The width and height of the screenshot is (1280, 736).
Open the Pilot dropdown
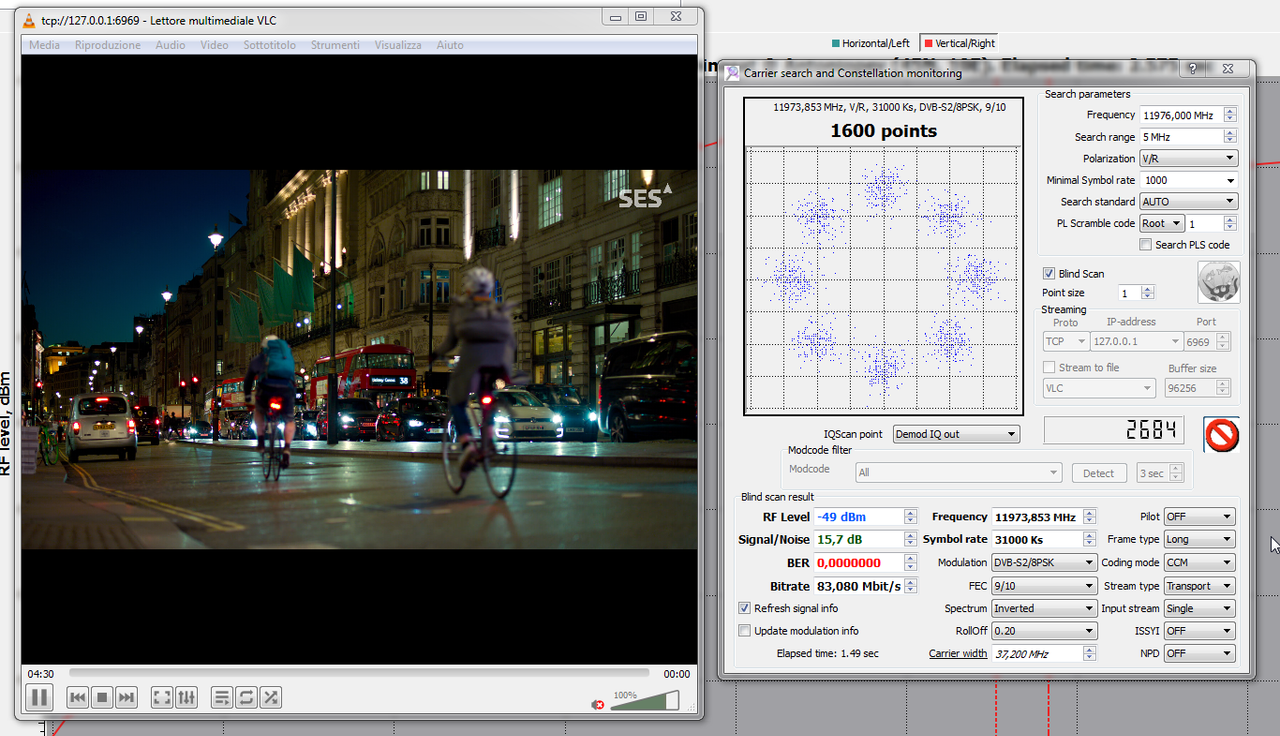pos(1200,517)
